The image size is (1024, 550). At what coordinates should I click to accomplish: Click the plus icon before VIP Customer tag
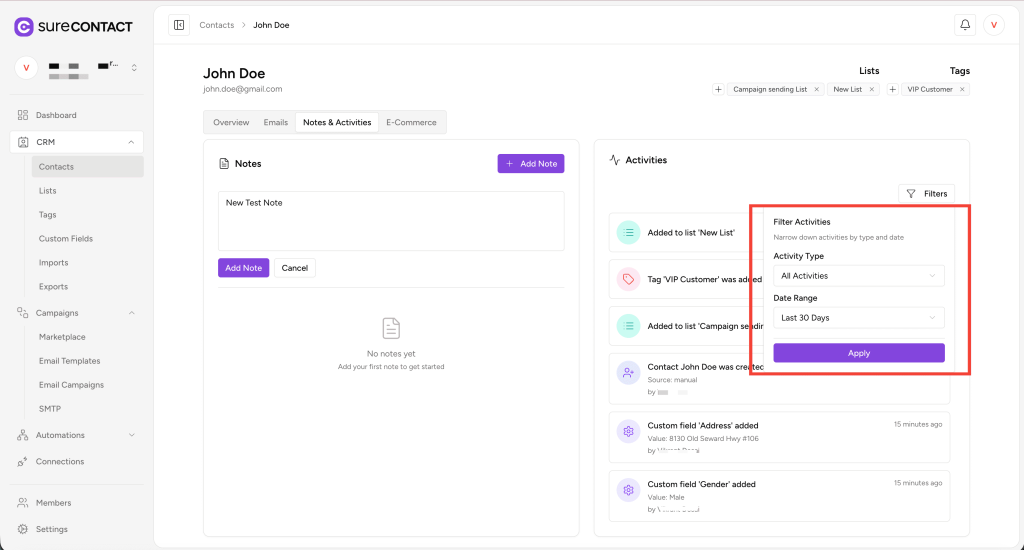pos(892,89)
